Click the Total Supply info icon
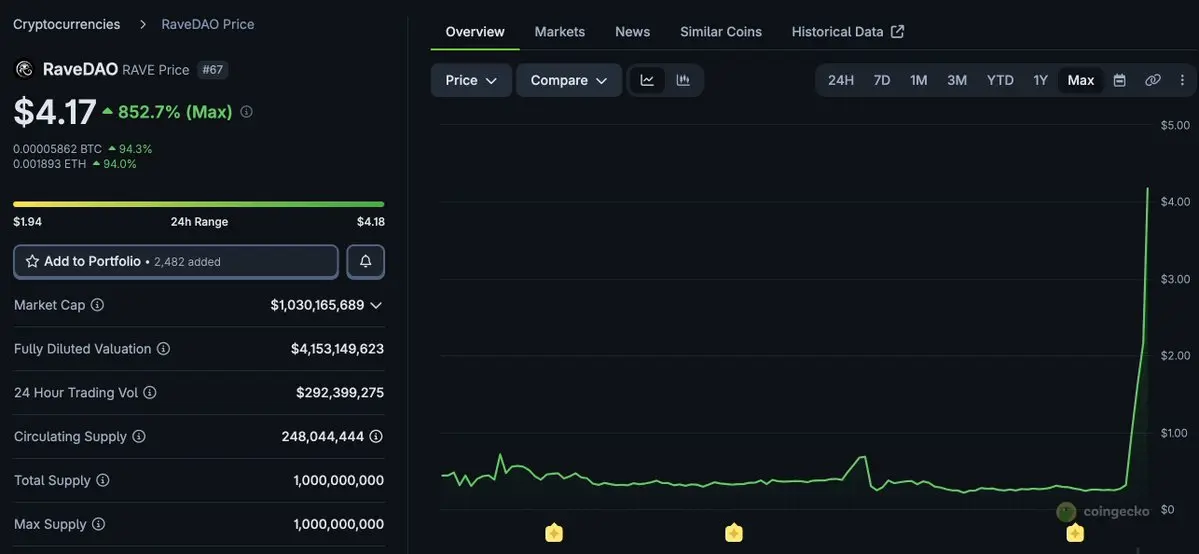The height and width of the screenshot is (554, 1199). point(102,481)
